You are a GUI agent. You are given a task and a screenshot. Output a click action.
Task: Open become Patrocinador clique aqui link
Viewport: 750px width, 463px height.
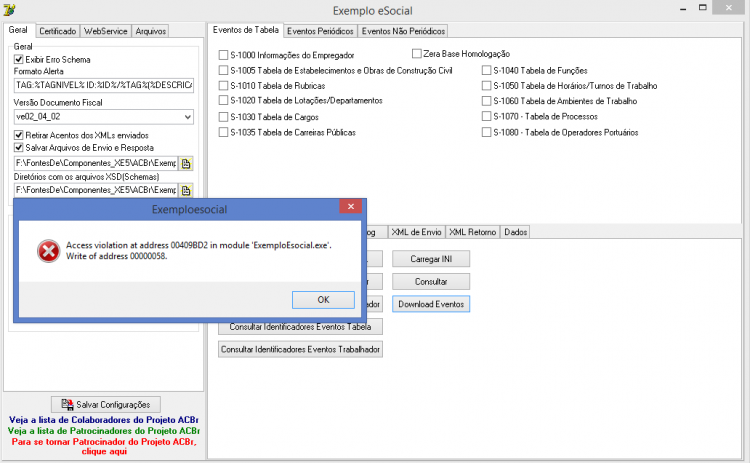pos(104,446)
